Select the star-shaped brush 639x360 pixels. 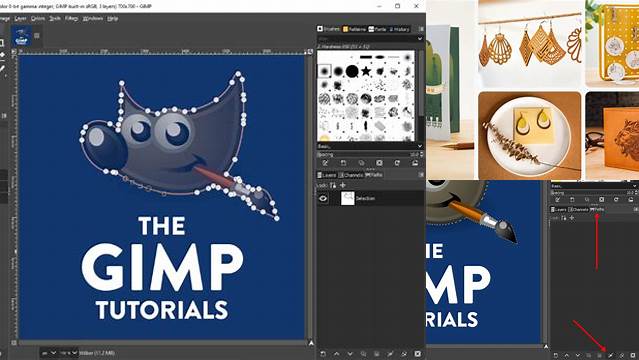coord(366,71)
